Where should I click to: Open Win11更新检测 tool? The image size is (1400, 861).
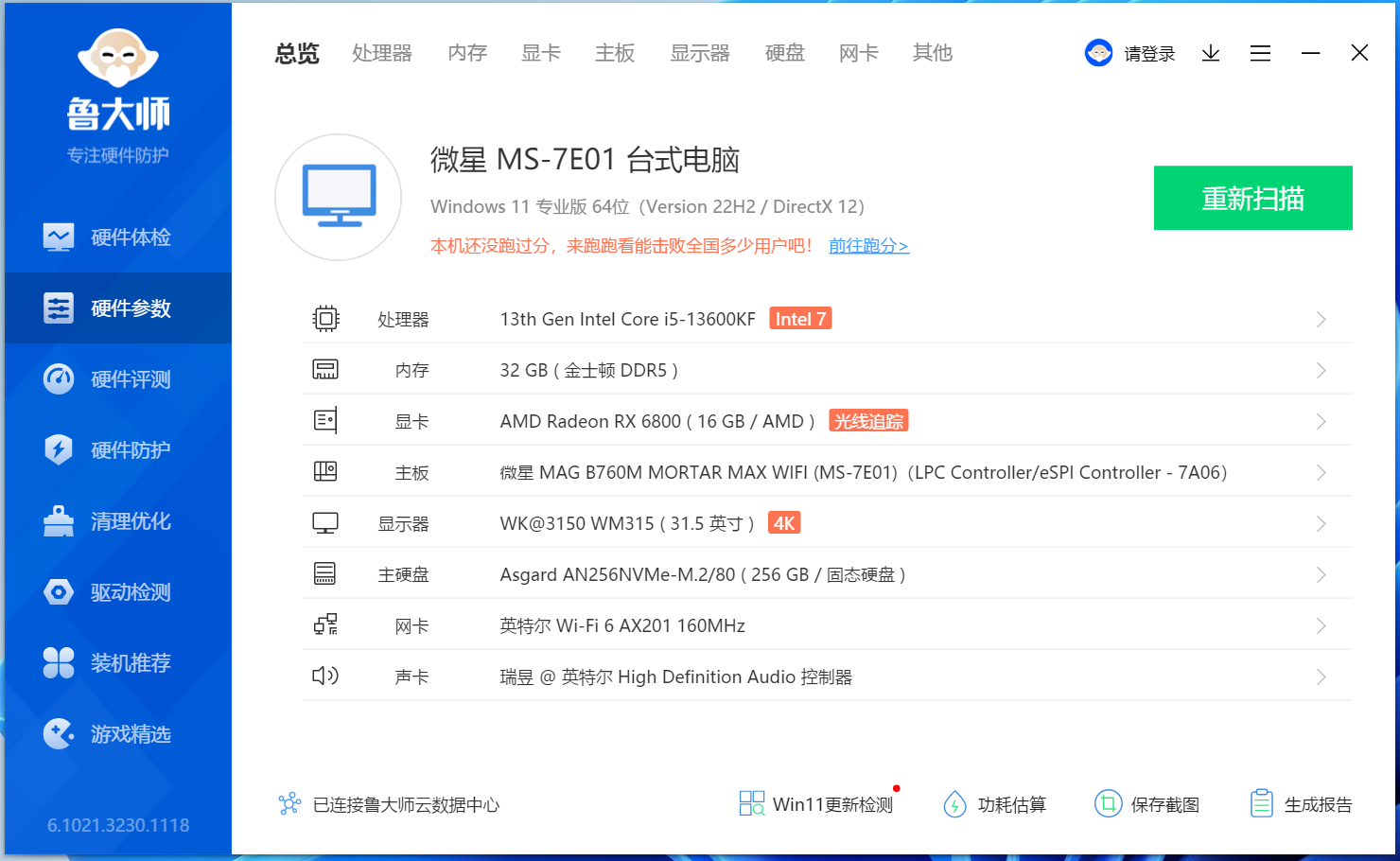[x=816, y=804]
